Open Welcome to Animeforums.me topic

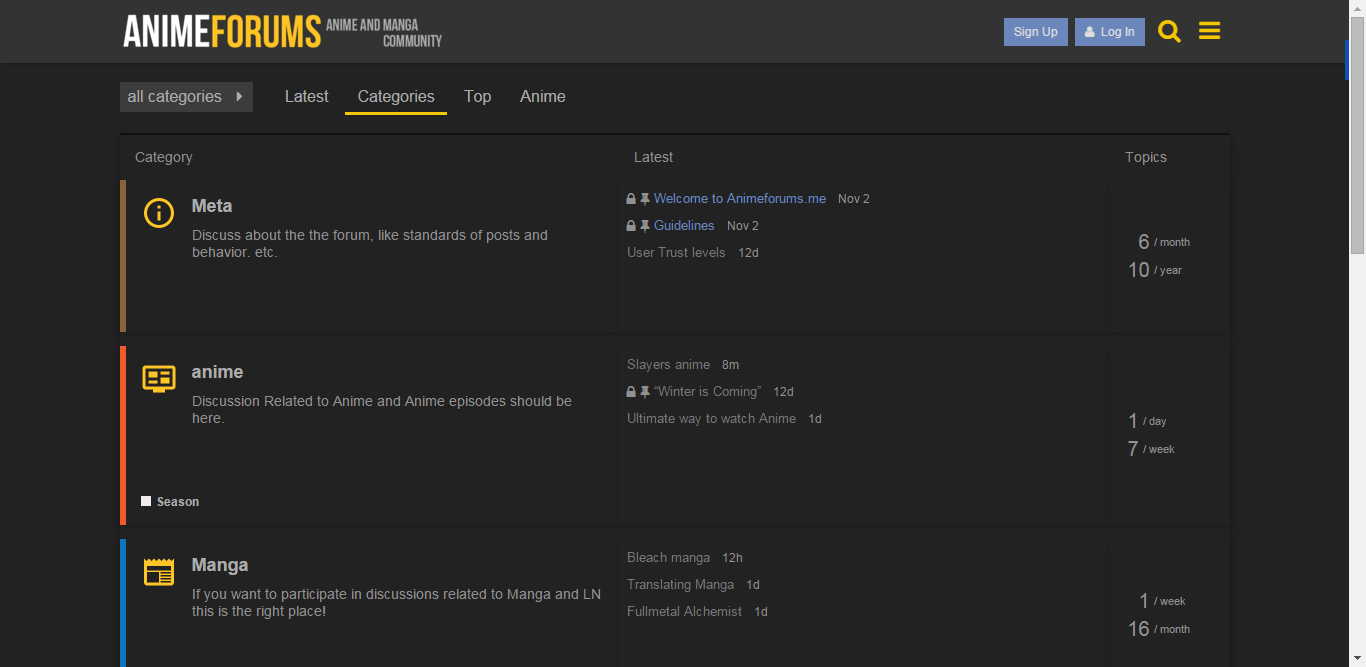click(x=740, y=199)
